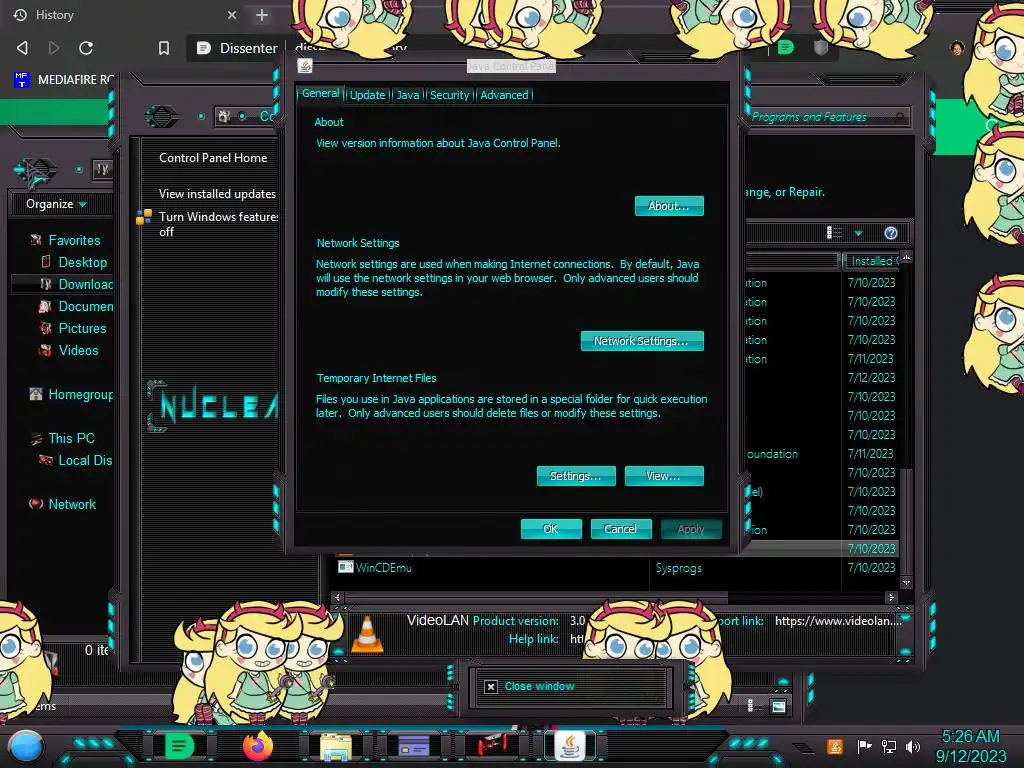The height and width of the screenshot is (768, 1024).
Task: Open the Control Panel taskbar icon
Action: tap(413, 746)
